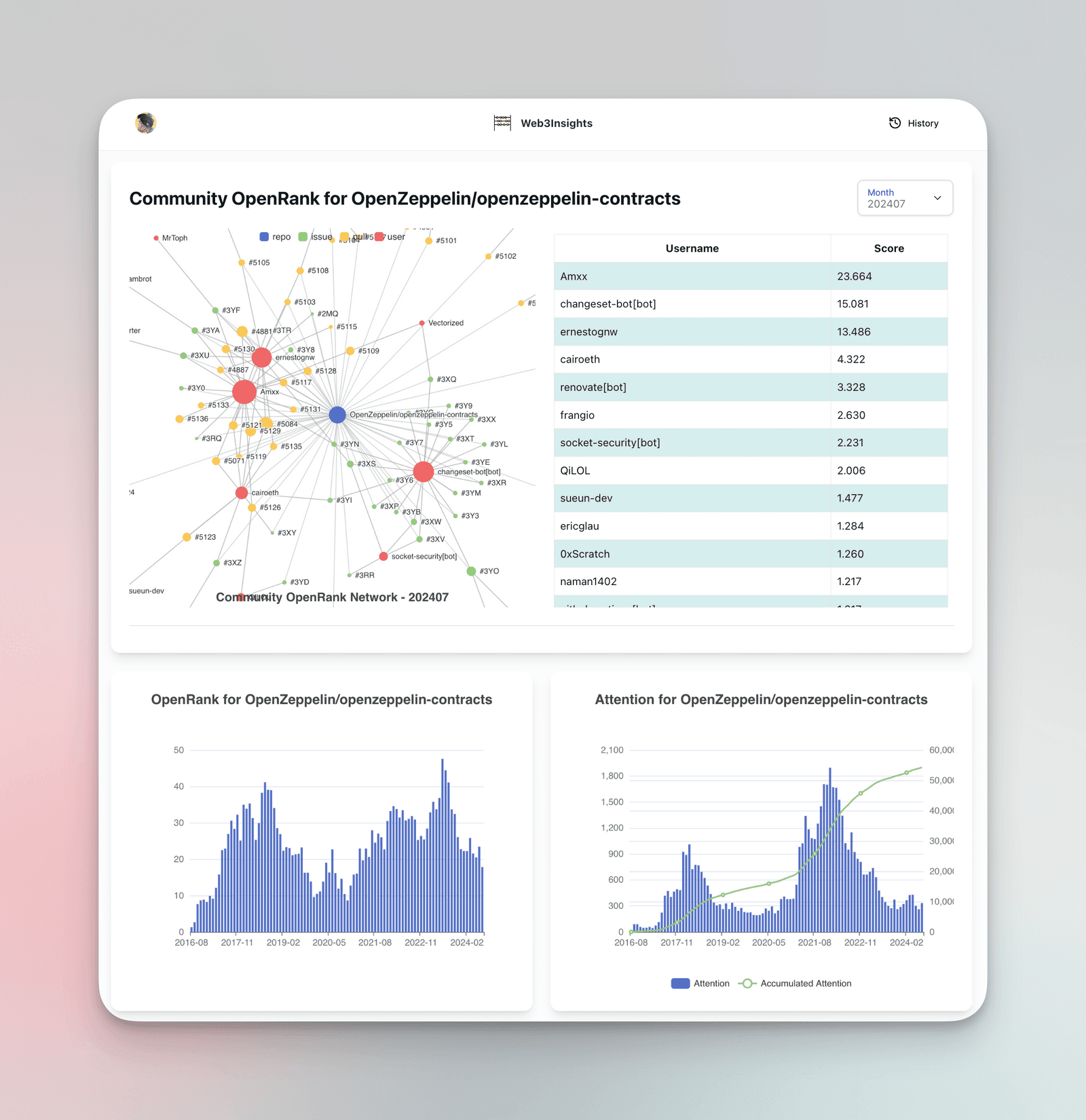Image resolution: width=1086 pixels, height=1120 pixels.
Task: Select the QiLOL username cell
Action: [692, 470]
